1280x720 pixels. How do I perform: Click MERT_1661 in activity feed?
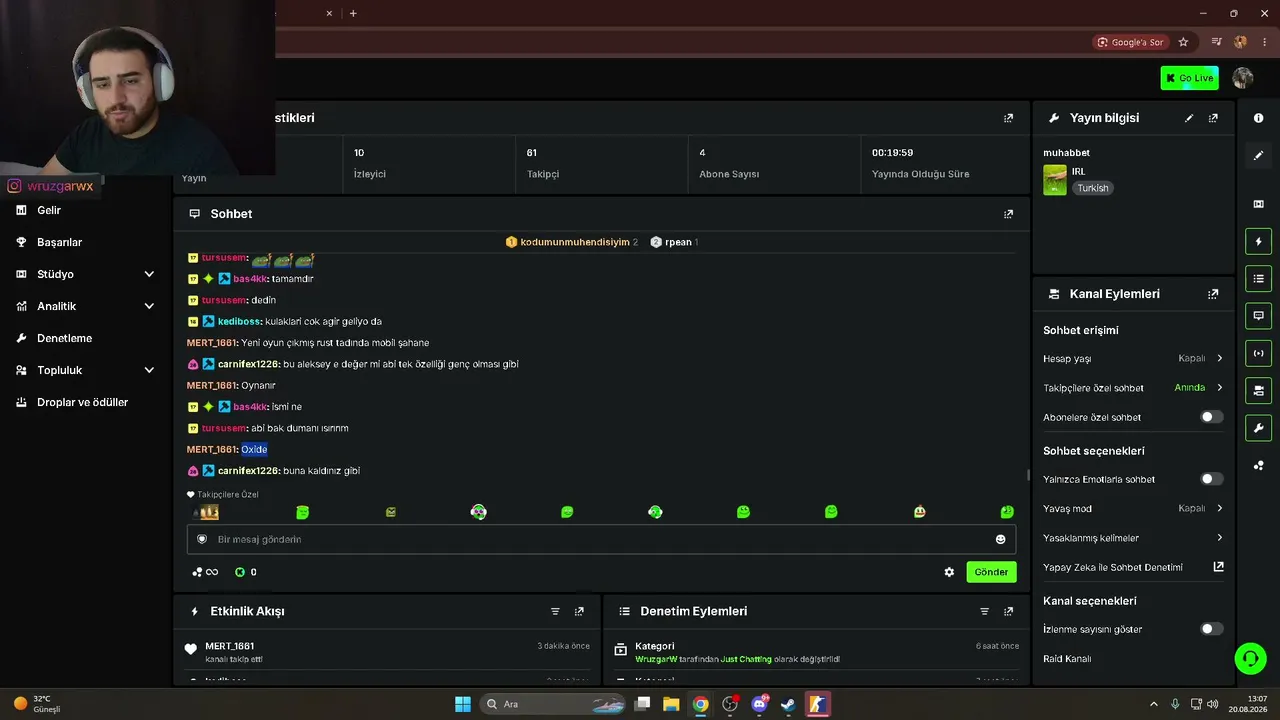(229, 646)
